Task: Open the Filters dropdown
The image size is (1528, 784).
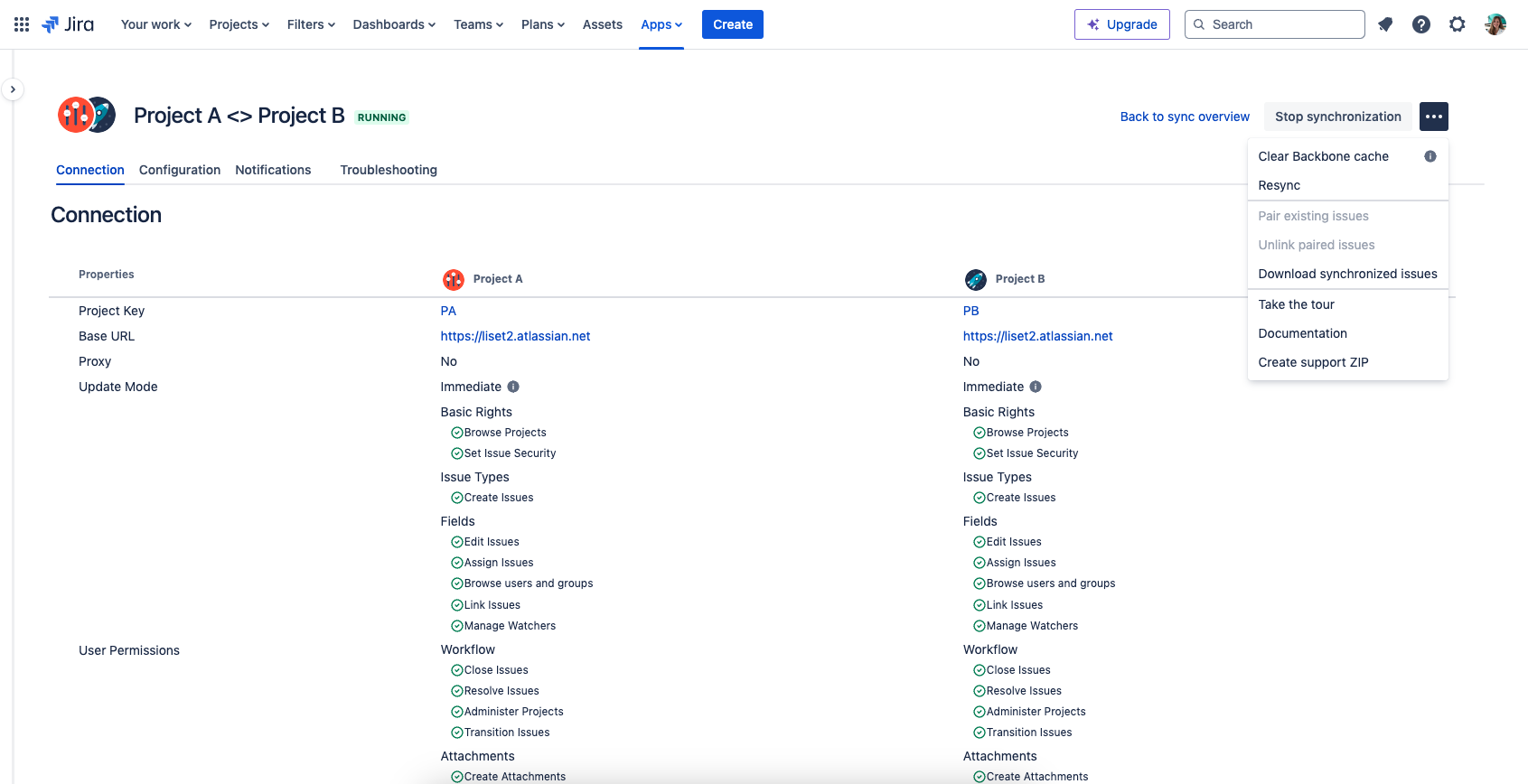Action: pos(311,24)
